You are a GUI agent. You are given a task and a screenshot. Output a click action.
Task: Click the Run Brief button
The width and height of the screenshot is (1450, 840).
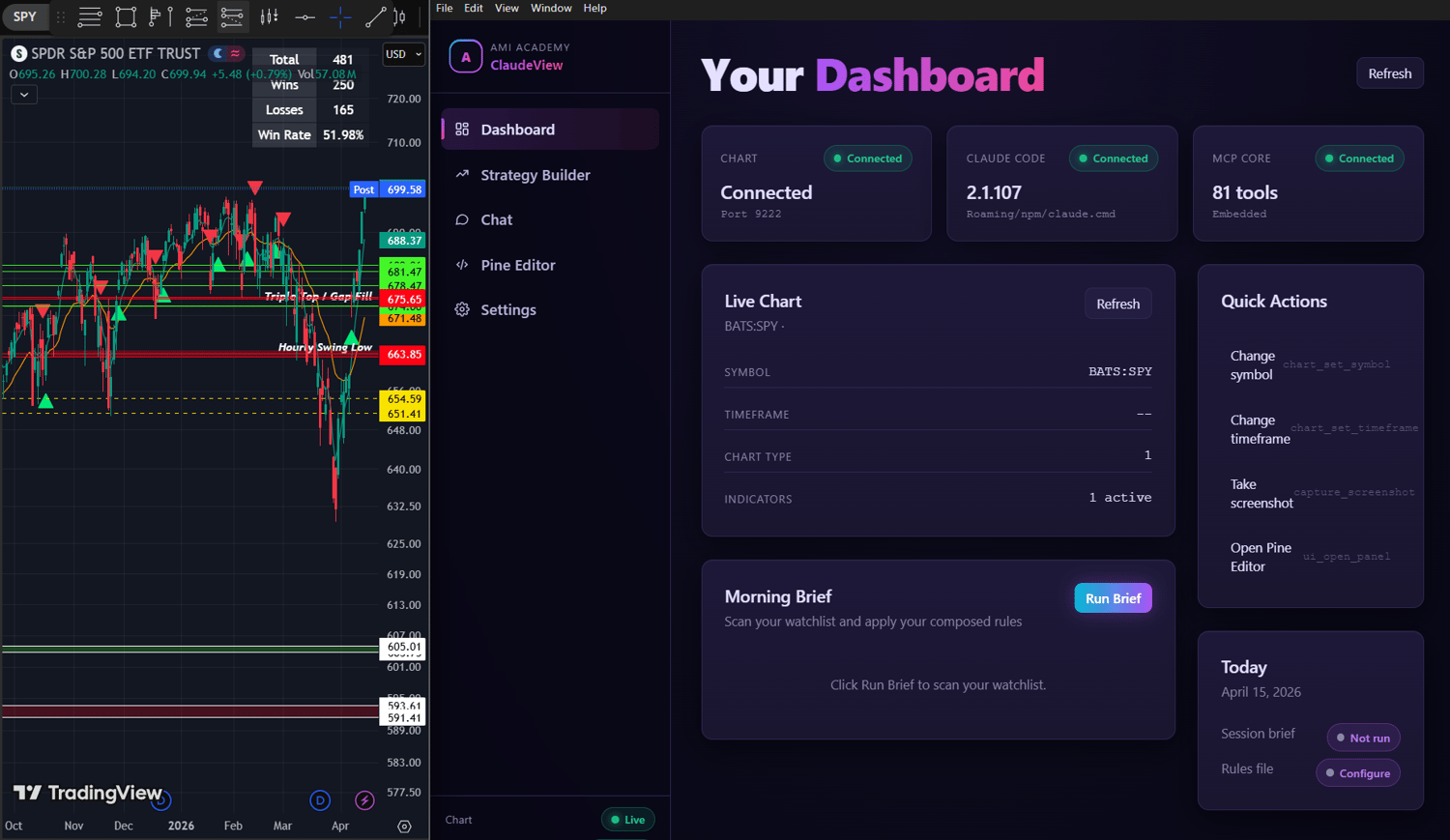click(1114, 598)
